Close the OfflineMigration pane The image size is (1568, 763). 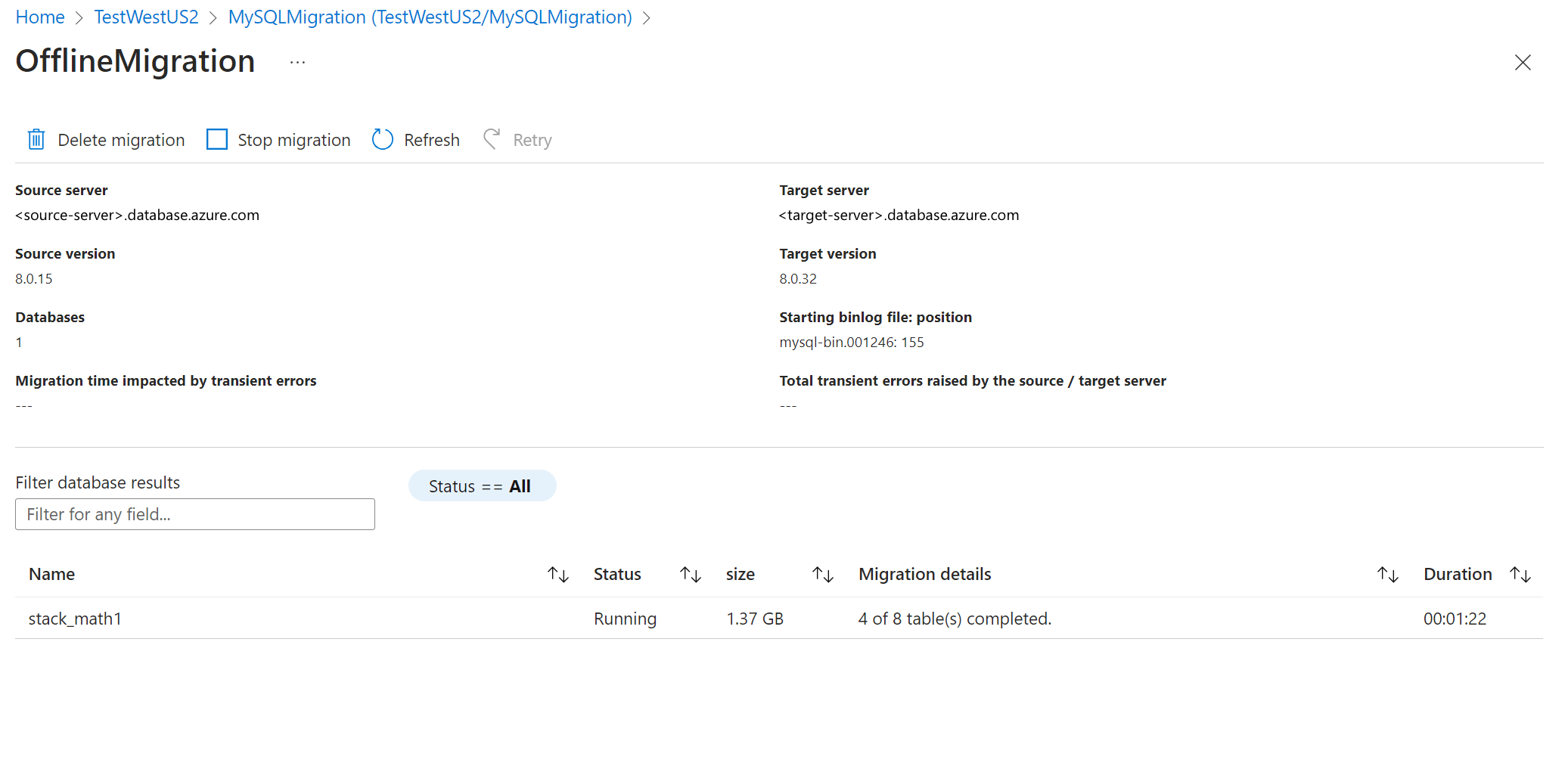pos(1523,62)
